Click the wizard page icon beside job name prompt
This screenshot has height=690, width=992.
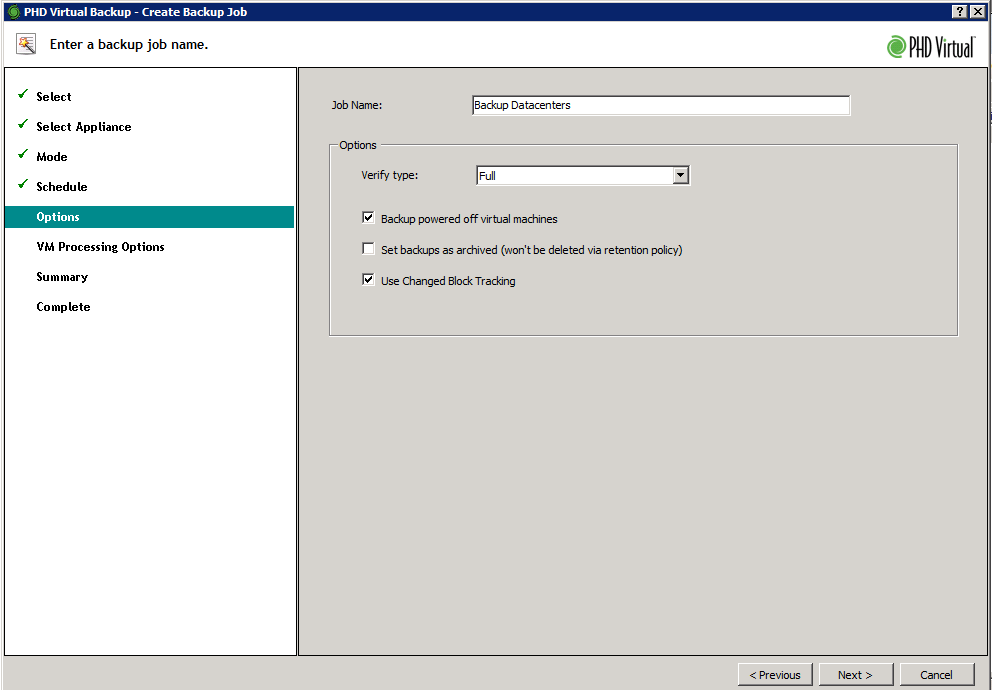[x=27, y=44]
